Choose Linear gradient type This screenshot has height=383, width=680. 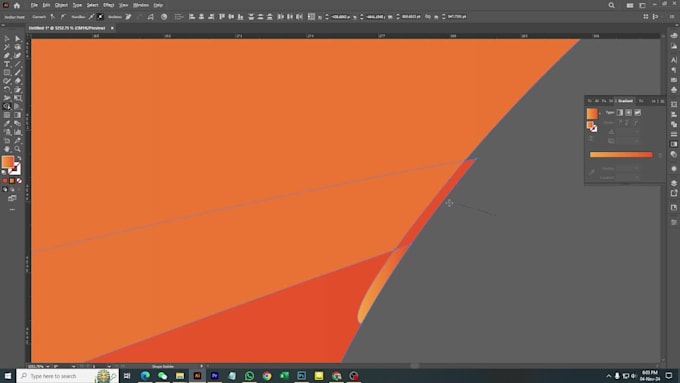[x=619, y=112]
